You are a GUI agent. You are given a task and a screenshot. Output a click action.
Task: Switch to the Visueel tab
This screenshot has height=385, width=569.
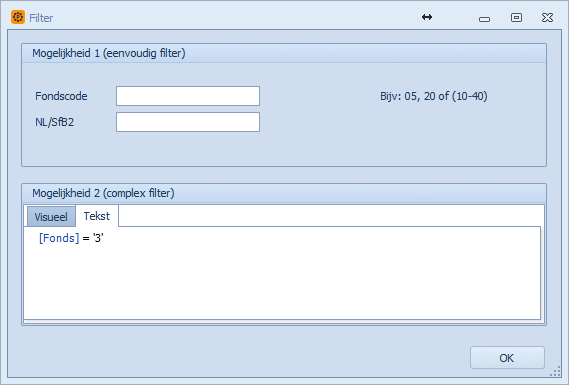pos(51,217)
